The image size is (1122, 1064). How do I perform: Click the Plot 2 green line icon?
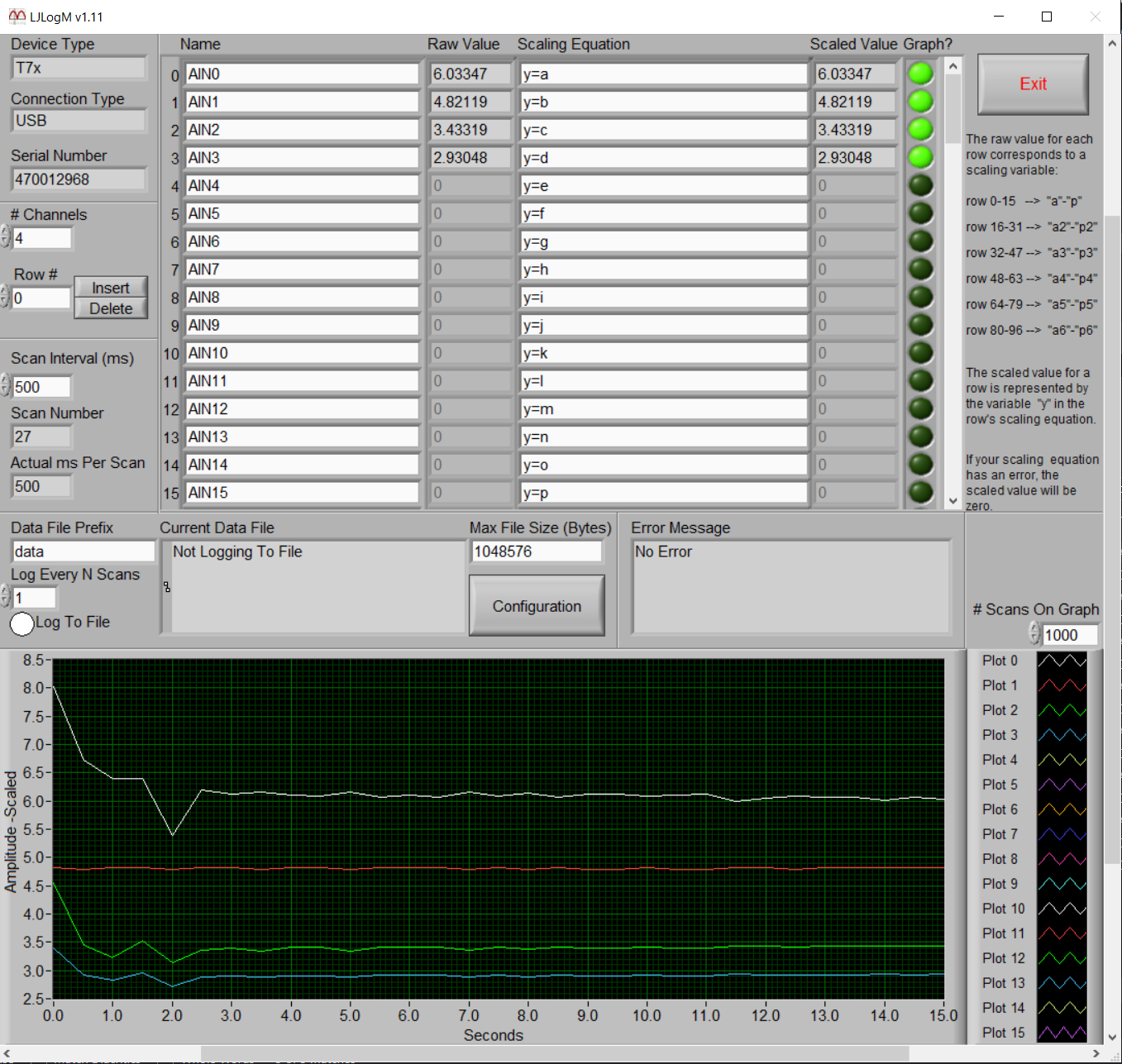[1062, 710]
